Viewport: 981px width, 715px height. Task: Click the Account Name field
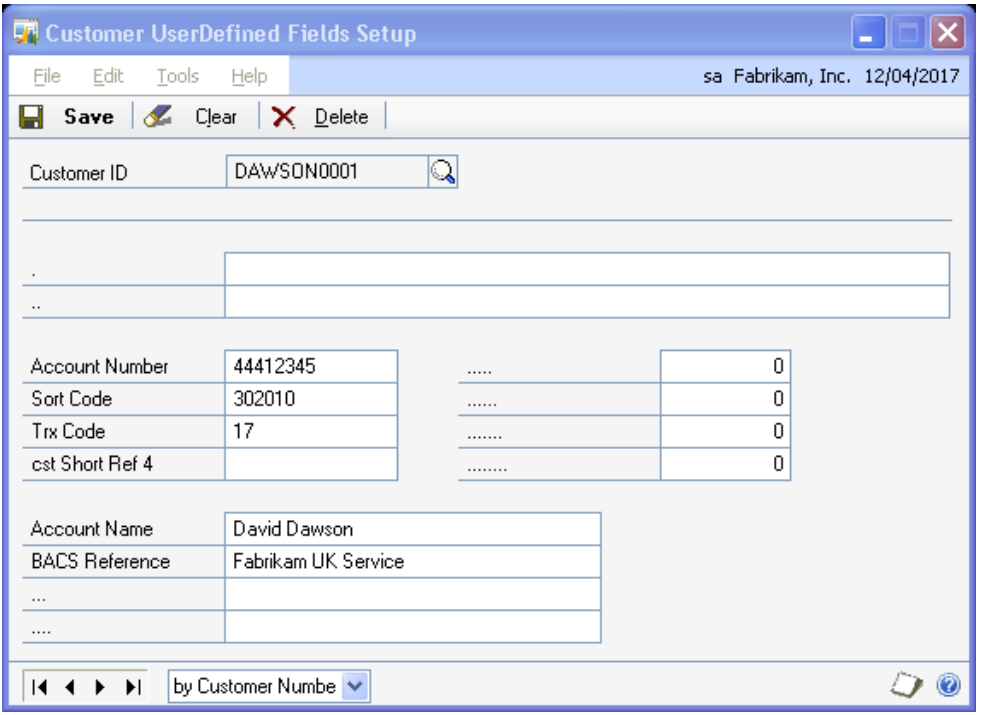(x=412, y=529)
